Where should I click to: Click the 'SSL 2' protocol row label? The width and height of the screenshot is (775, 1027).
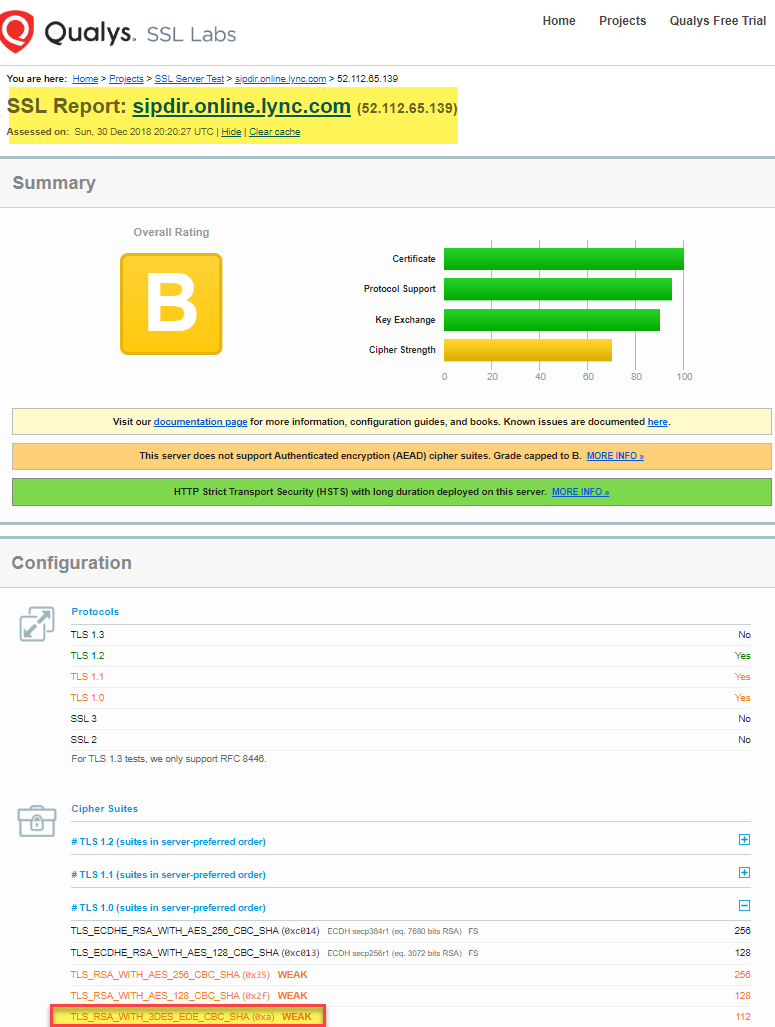point(84,739)
